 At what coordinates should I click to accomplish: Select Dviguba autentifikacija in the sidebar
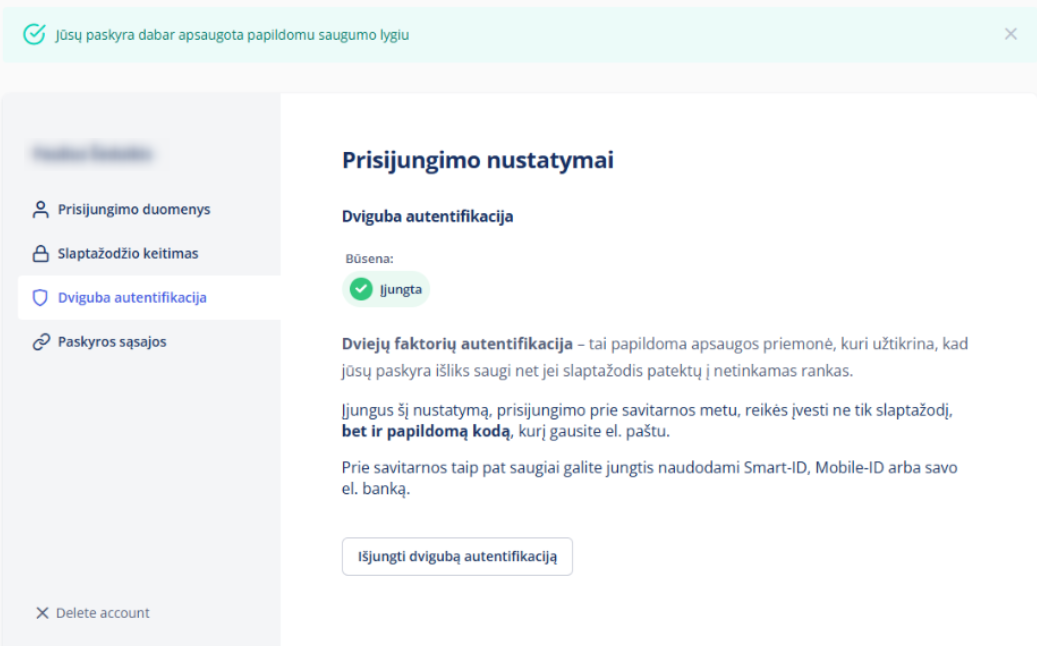coord(132,298)
